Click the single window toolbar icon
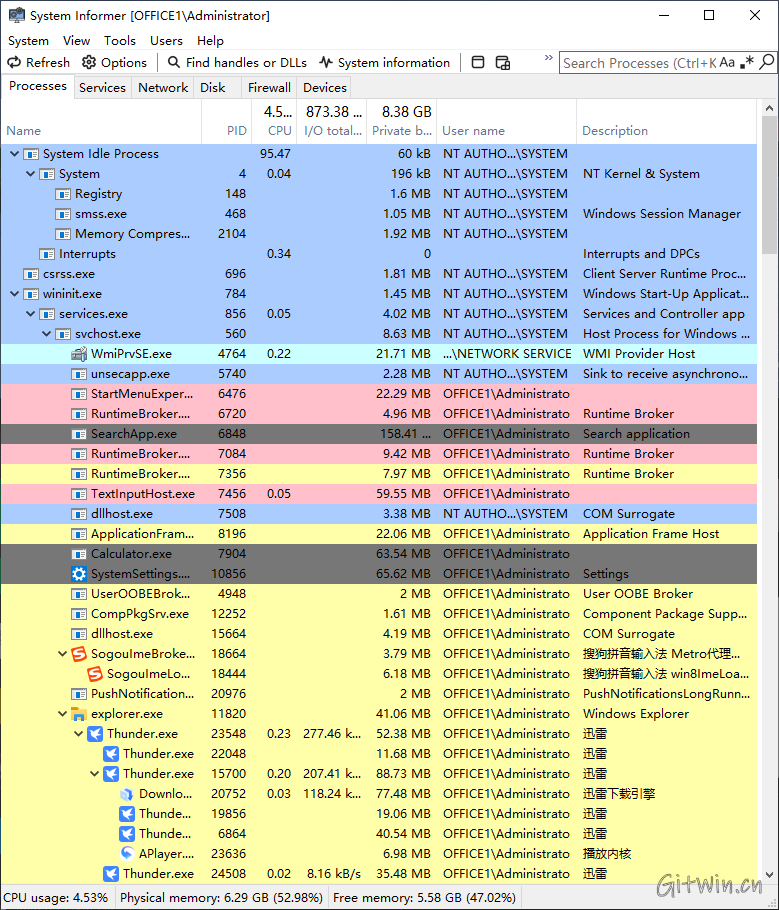This screenshot has height=910, width=779. (478, 62)
